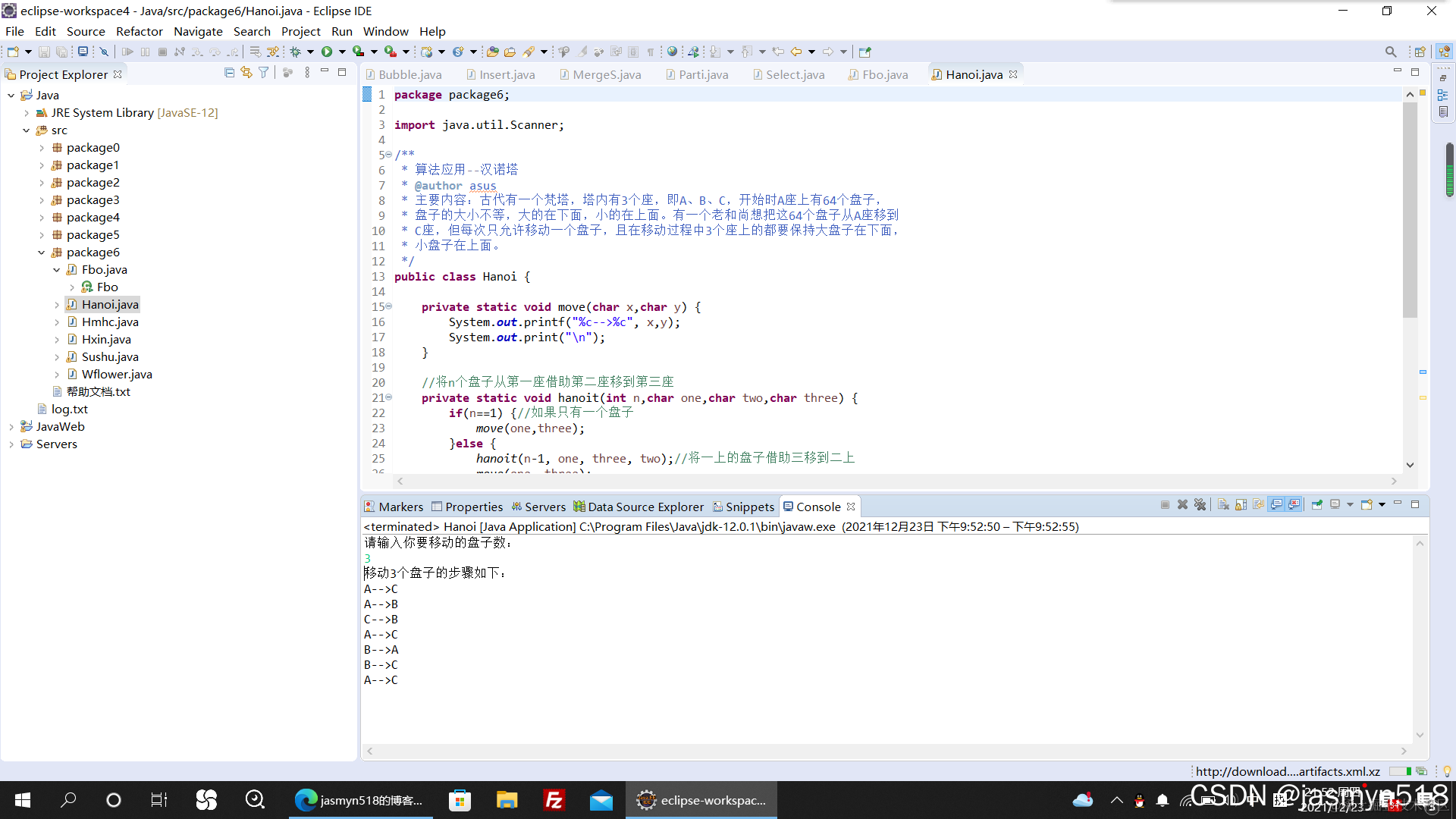Click Project Explorer filter funnel icon

pyautogui.click(x=263, y=73)
